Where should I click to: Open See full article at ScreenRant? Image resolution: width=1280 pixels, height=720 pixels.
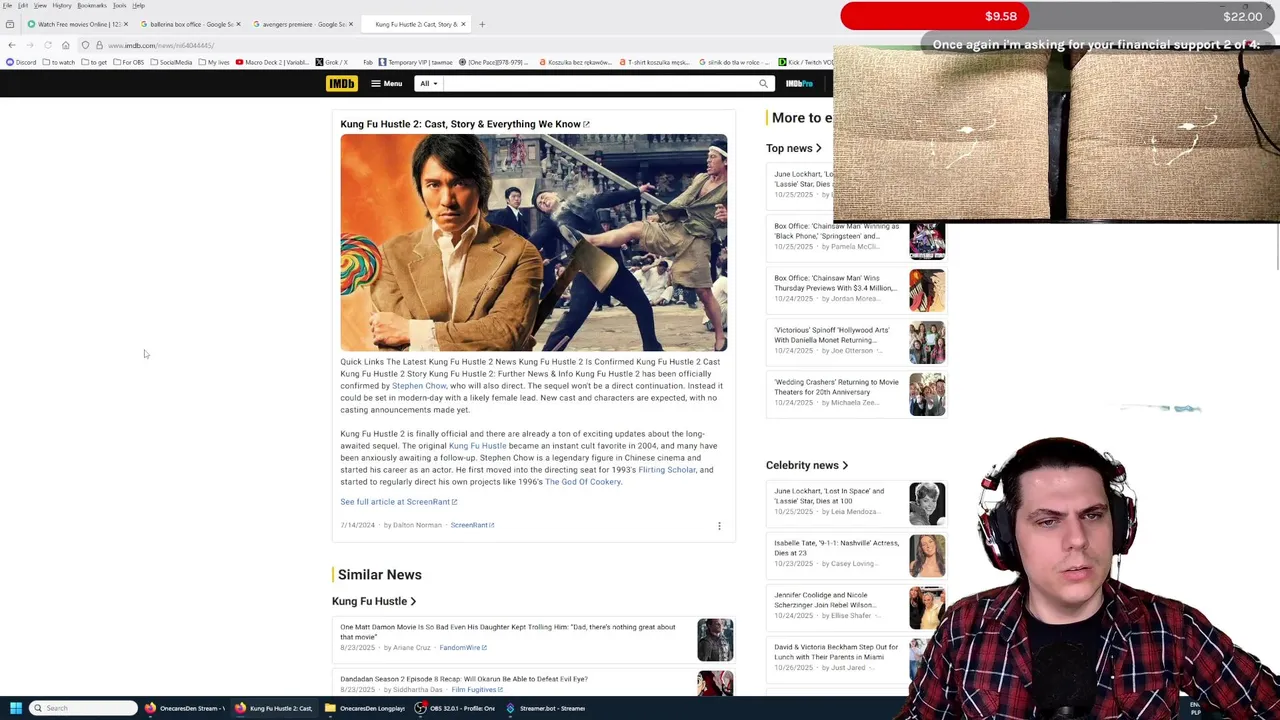point(398,502)
